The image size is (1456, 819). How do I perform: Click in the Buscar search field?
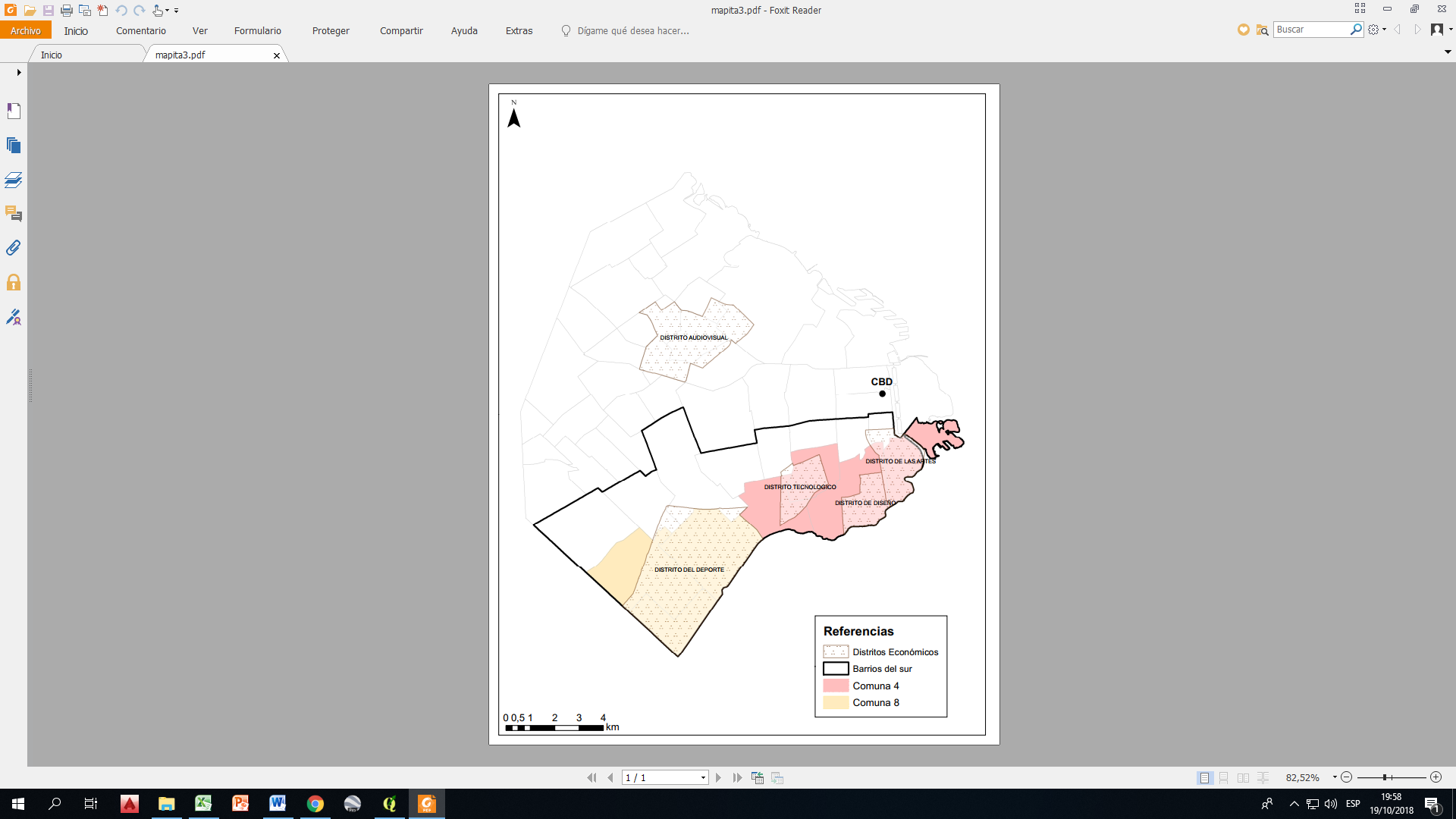(x=1310, y=30)
